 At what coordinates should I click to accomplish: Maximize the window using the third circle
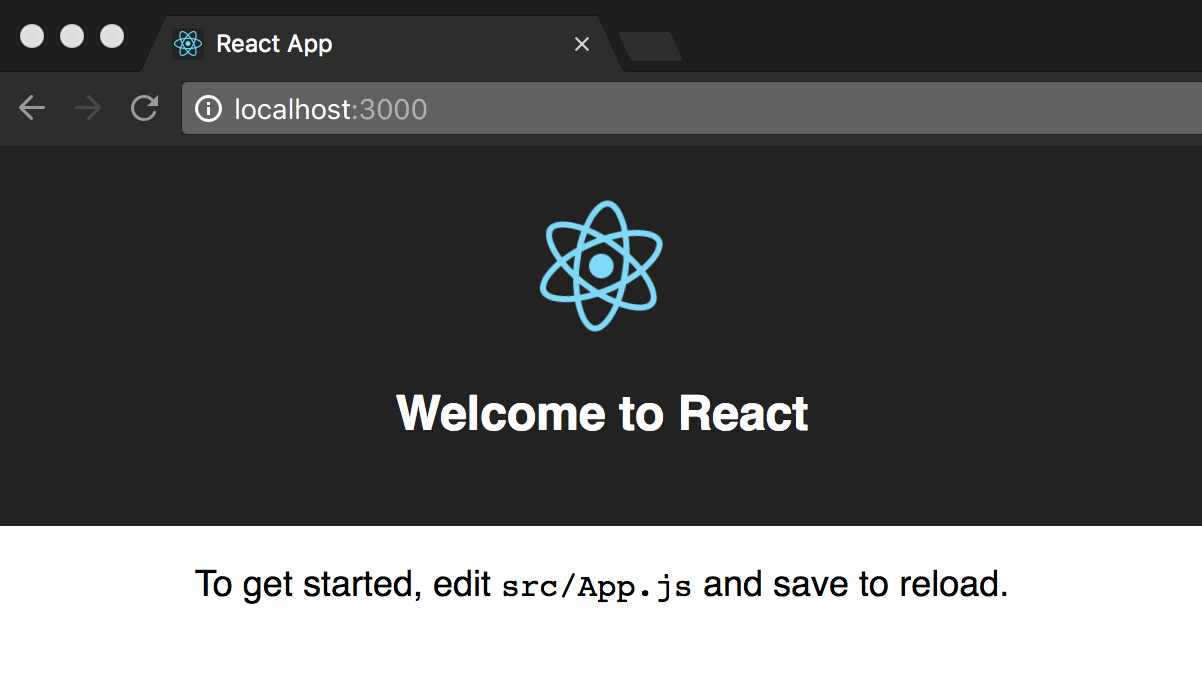coord(112,36)
